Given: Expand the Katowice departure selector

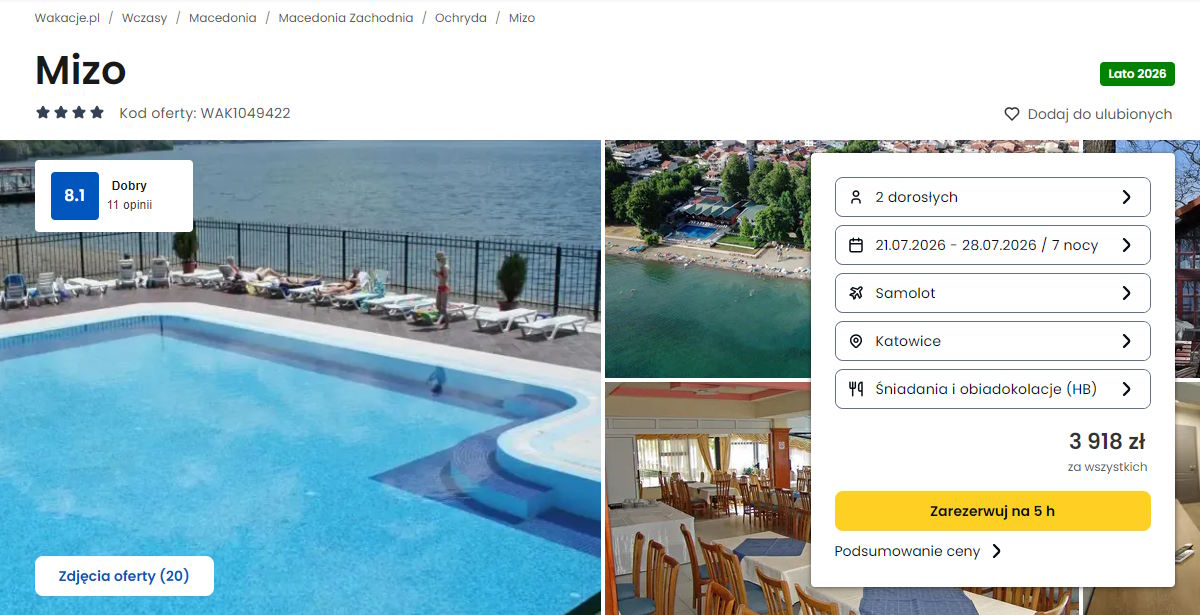Looking at the screenshot, I should 992,341.
